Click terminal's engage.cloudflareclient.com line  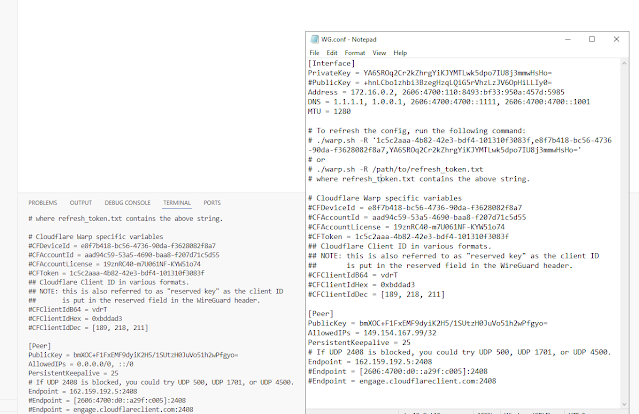pyautogui.click(x=111, y=409)
